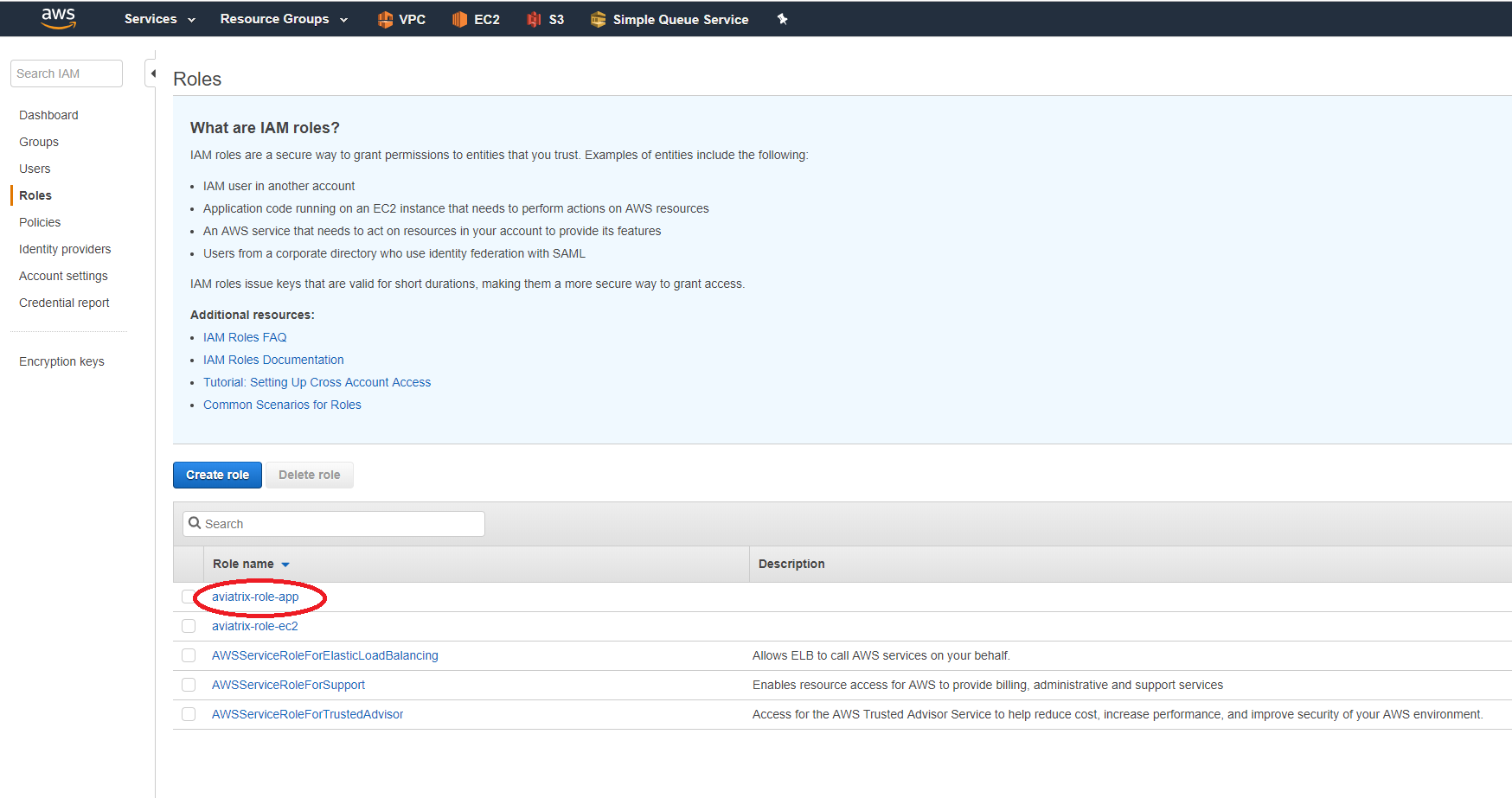
Task: Open the VPC service shortcut icon
Action: click(385, 19)
